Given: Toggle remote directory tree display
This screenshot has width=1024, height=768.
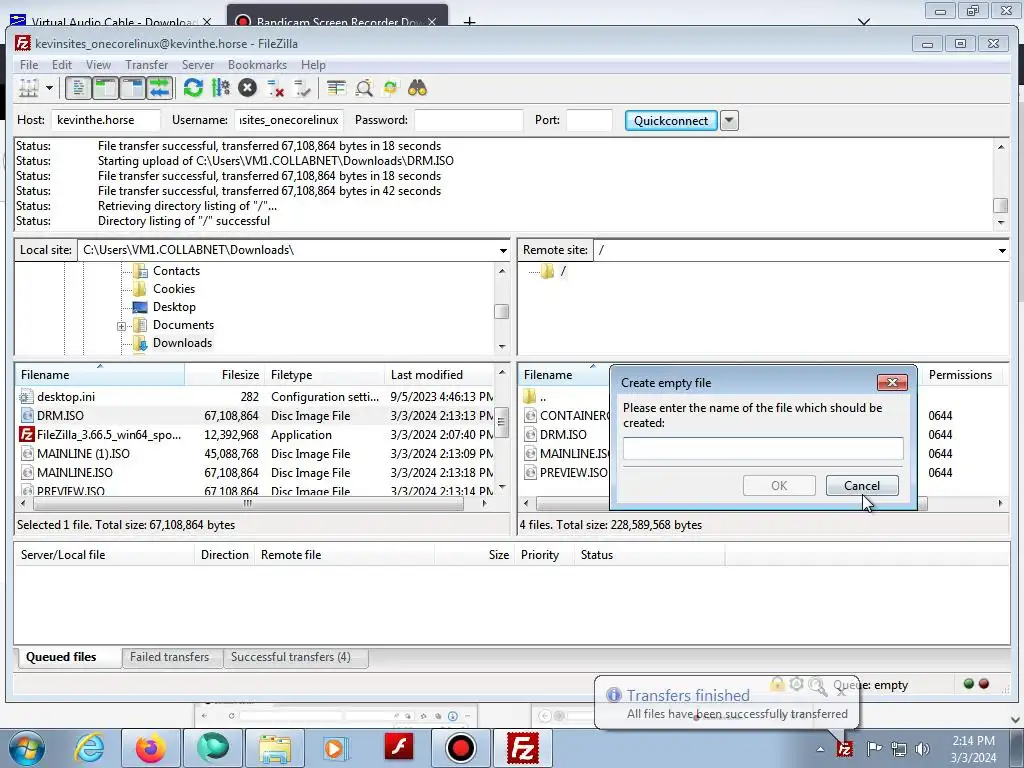Looking at the screenshot, I should 133,88.
